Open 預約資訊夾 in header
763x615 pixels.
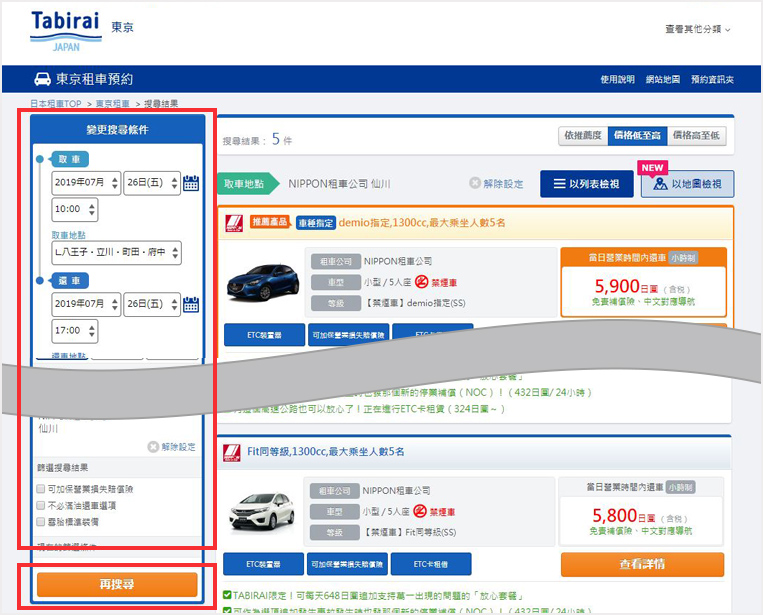point(712,79)
